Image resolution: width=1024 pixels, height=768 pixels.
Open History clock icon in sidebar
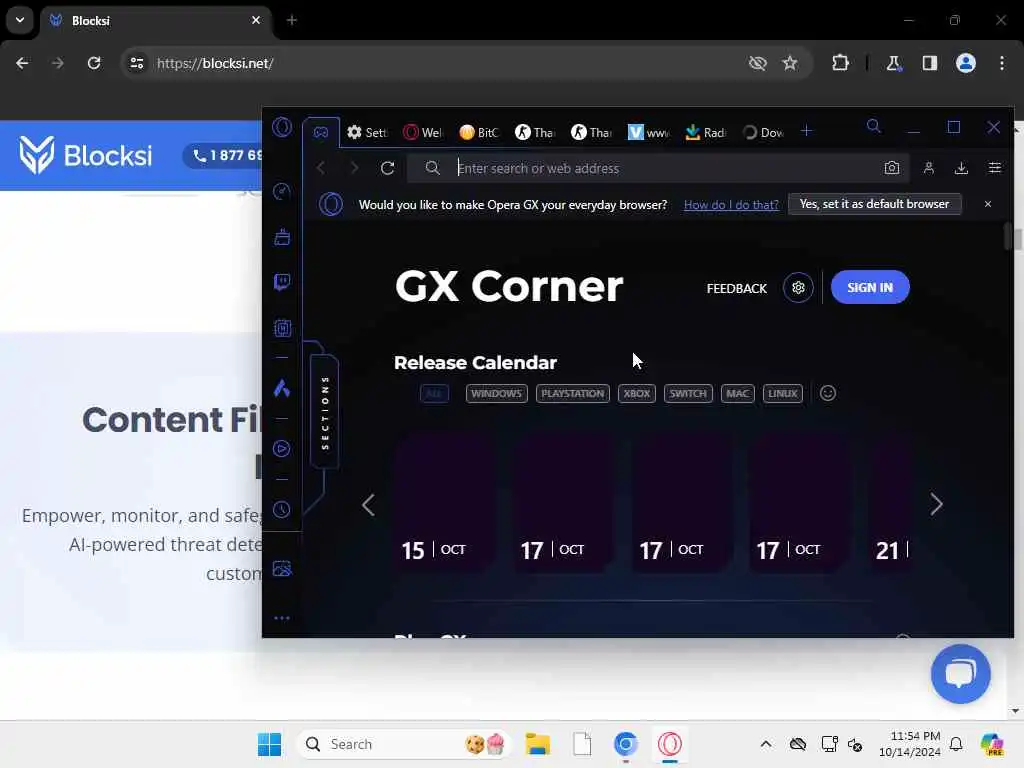tap(282, 509)
